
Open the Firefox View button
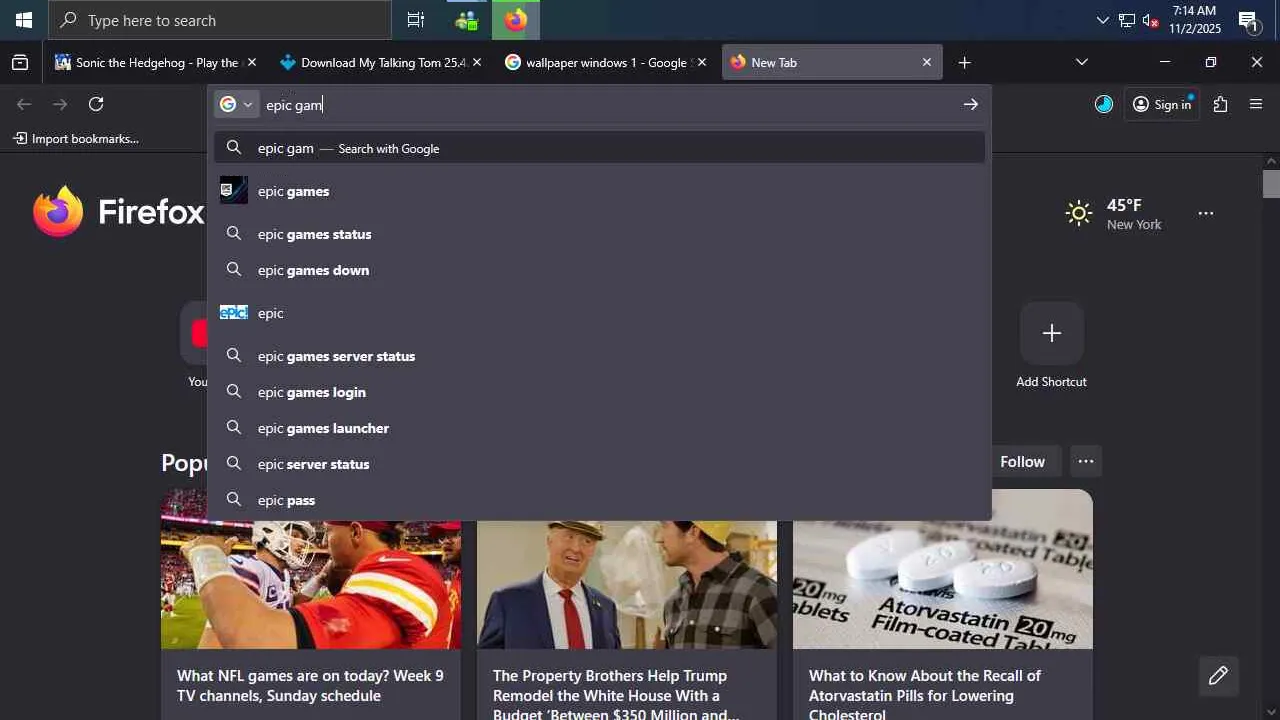point(20,62)
